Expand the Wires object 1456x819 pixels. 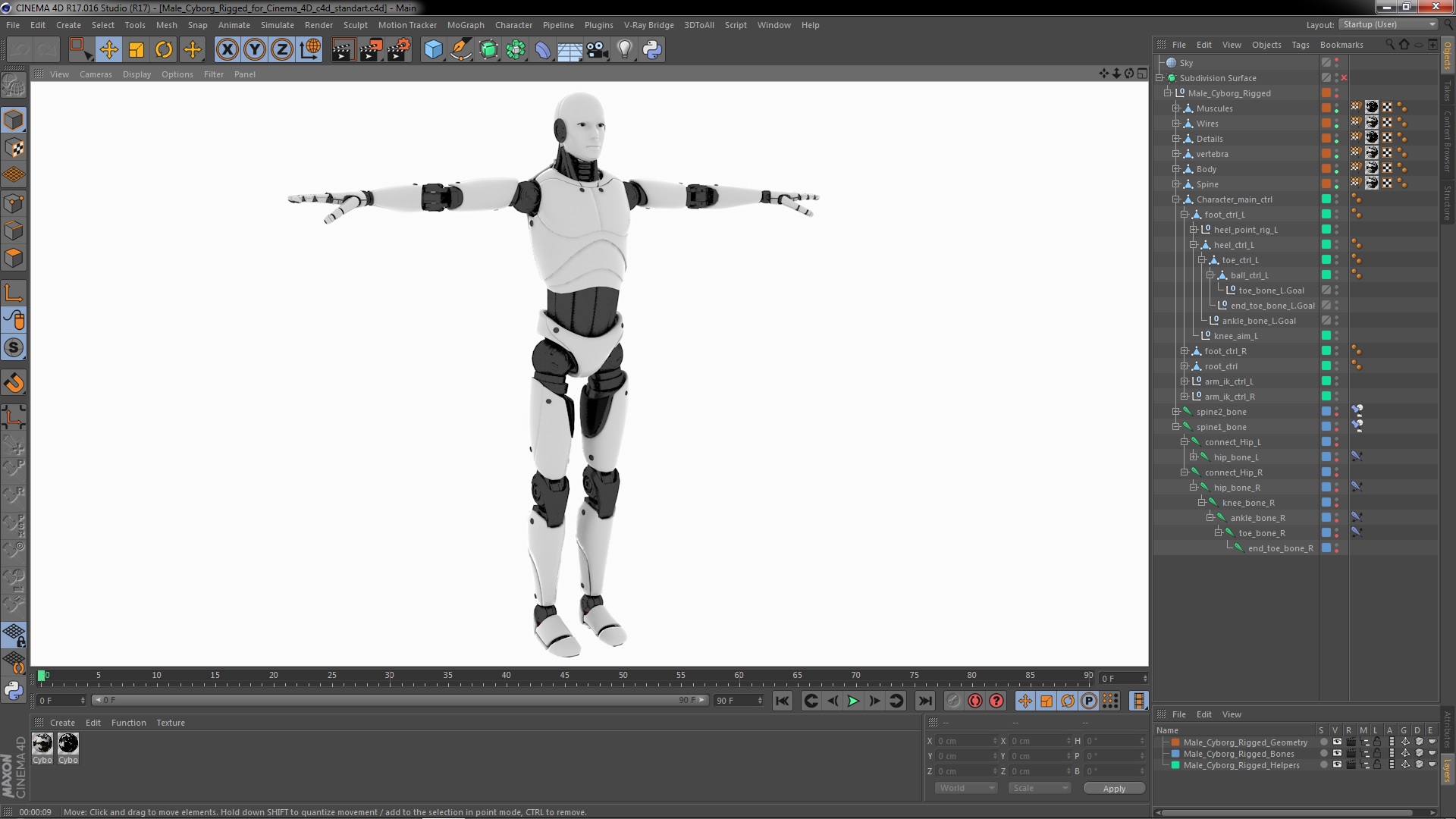tap(1176, 124)
